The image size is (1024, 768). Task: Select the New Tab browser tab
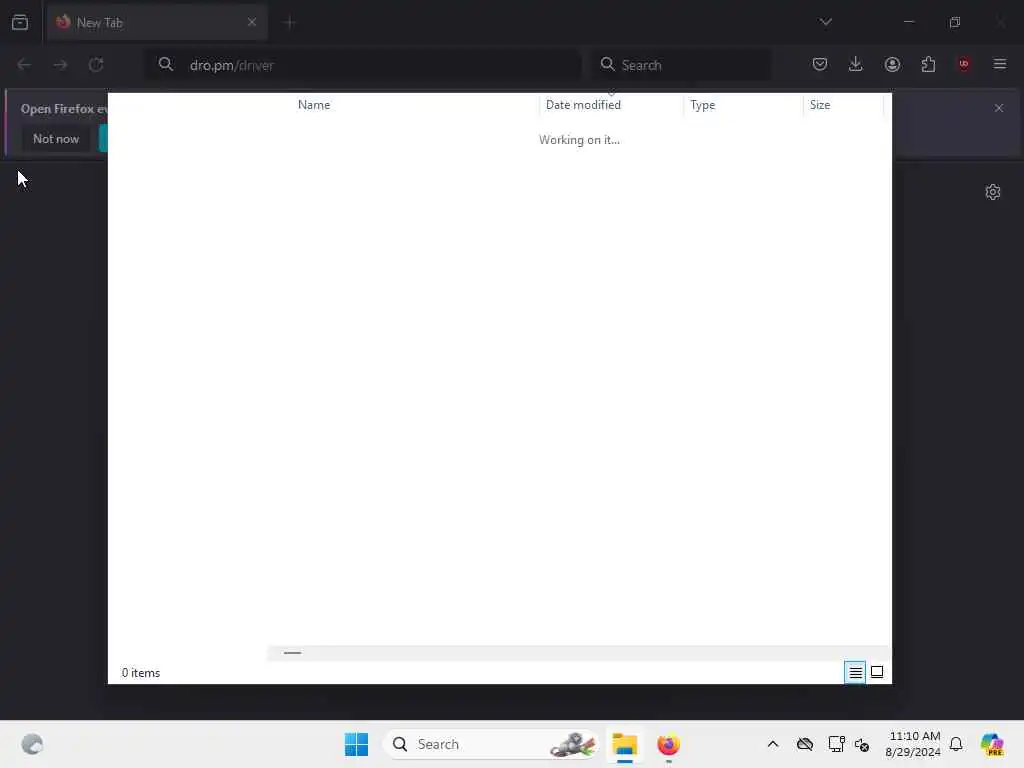coord(157,22)
